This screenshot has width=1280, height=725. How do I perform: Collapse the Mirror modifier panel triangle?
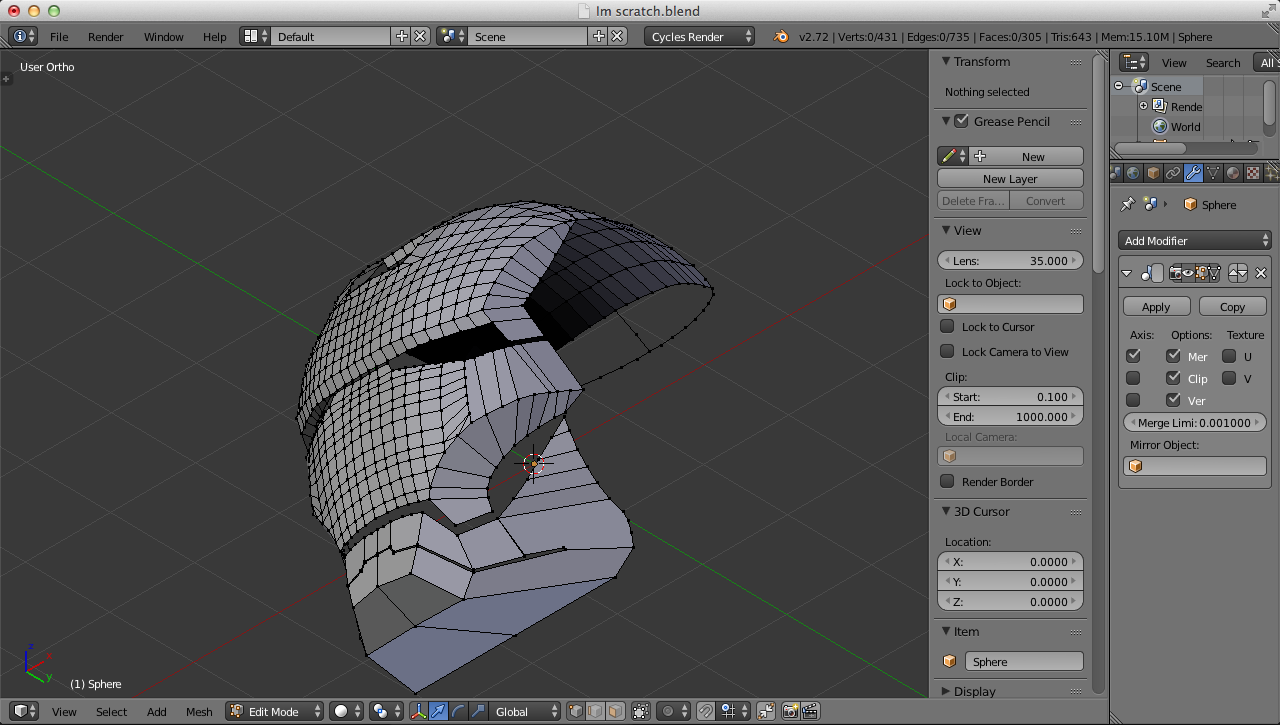coord(1128,272)
